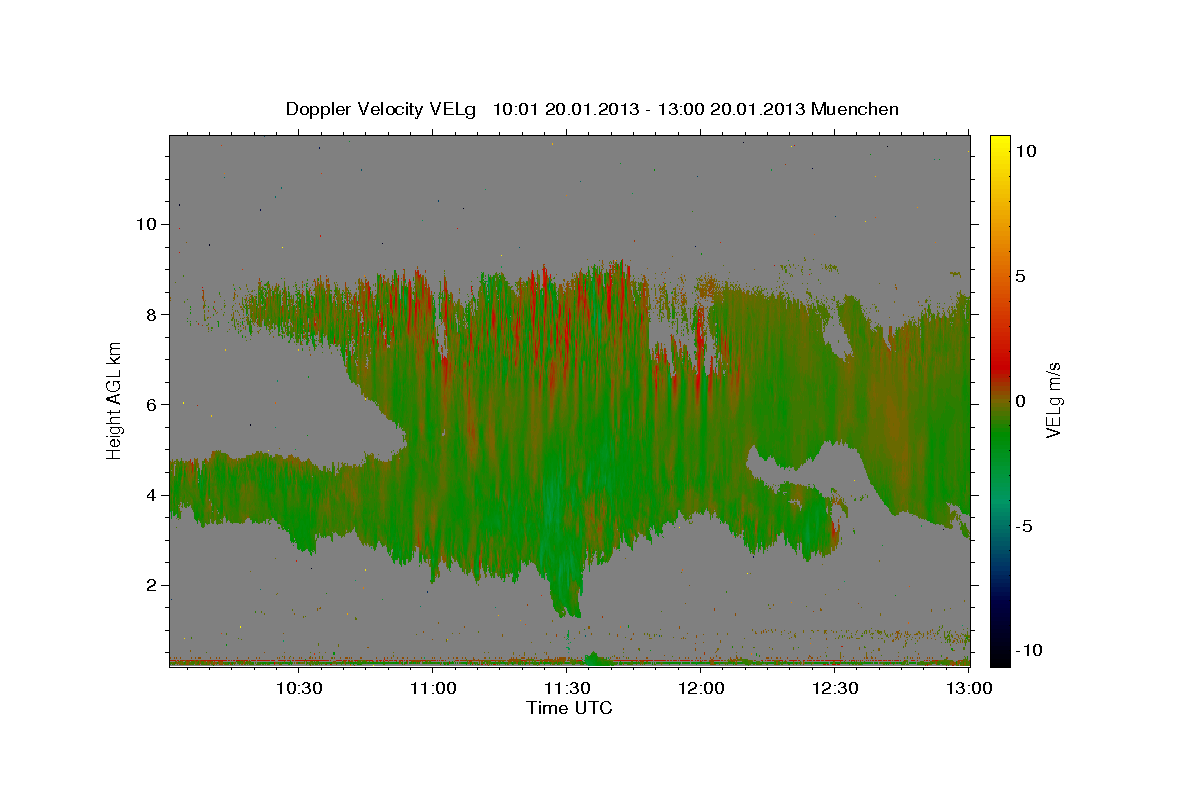This screenshot has height=800, width=1200.
Task: Click the height axis label 2
Action: point(150,585)
